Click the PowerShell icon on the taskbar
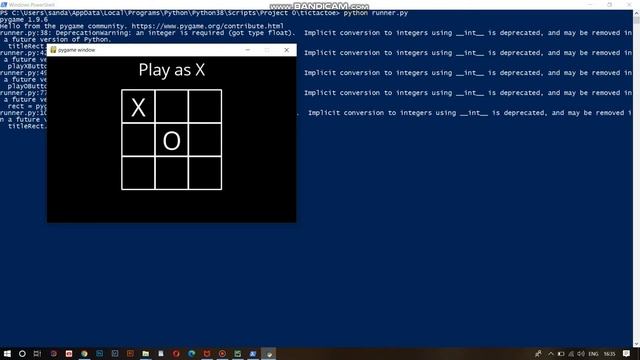Image resolution: width=640 pixels, height=360 pixels. click(253, 353)
